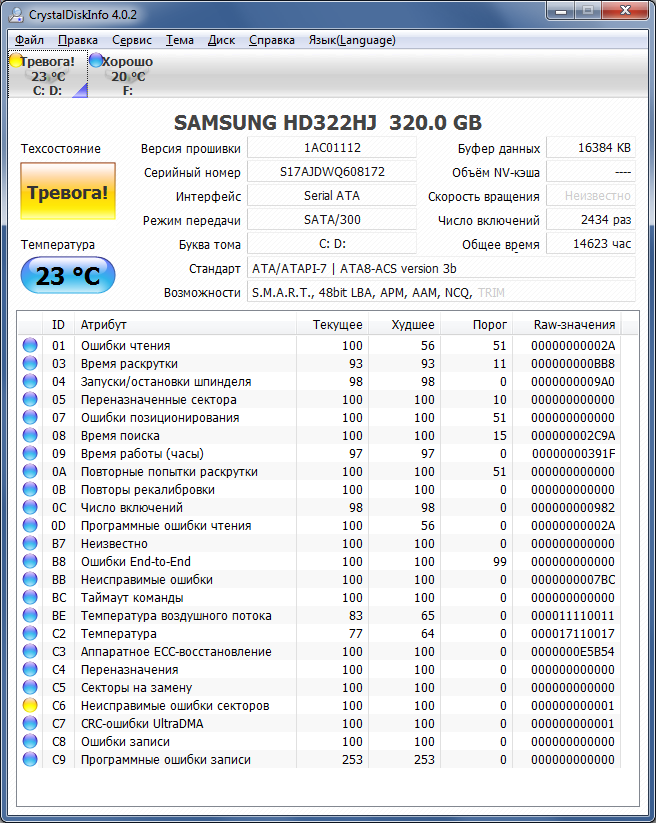The width and height of the screenshot is (656, 823).
Task: Click status orb for attribute 0C Число включений
Action: tap(30, 507)
